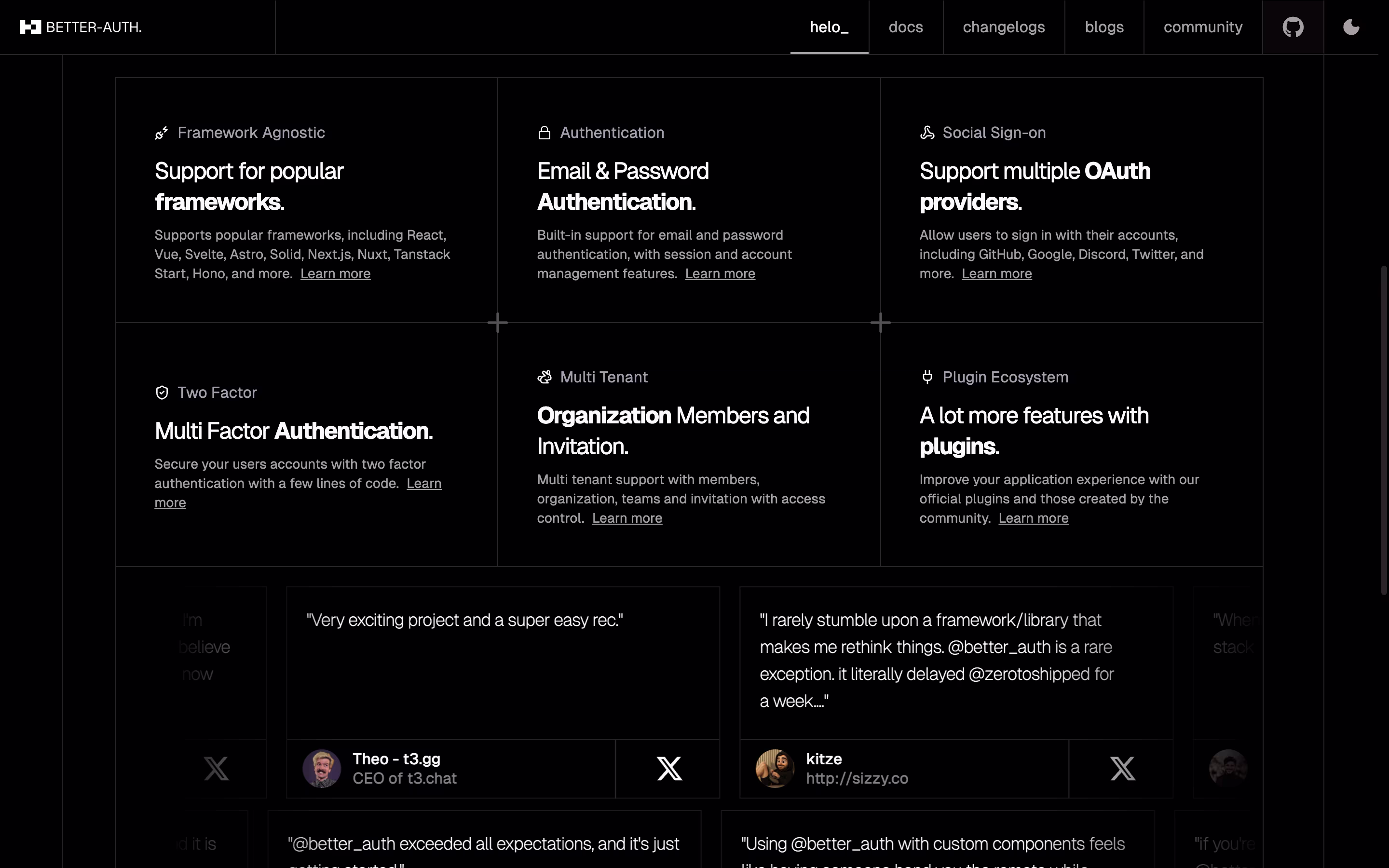Image resolution: width=1389 pixels, height=868 pixels.
Task: Open the docs tab
Action: pos(905,27)
